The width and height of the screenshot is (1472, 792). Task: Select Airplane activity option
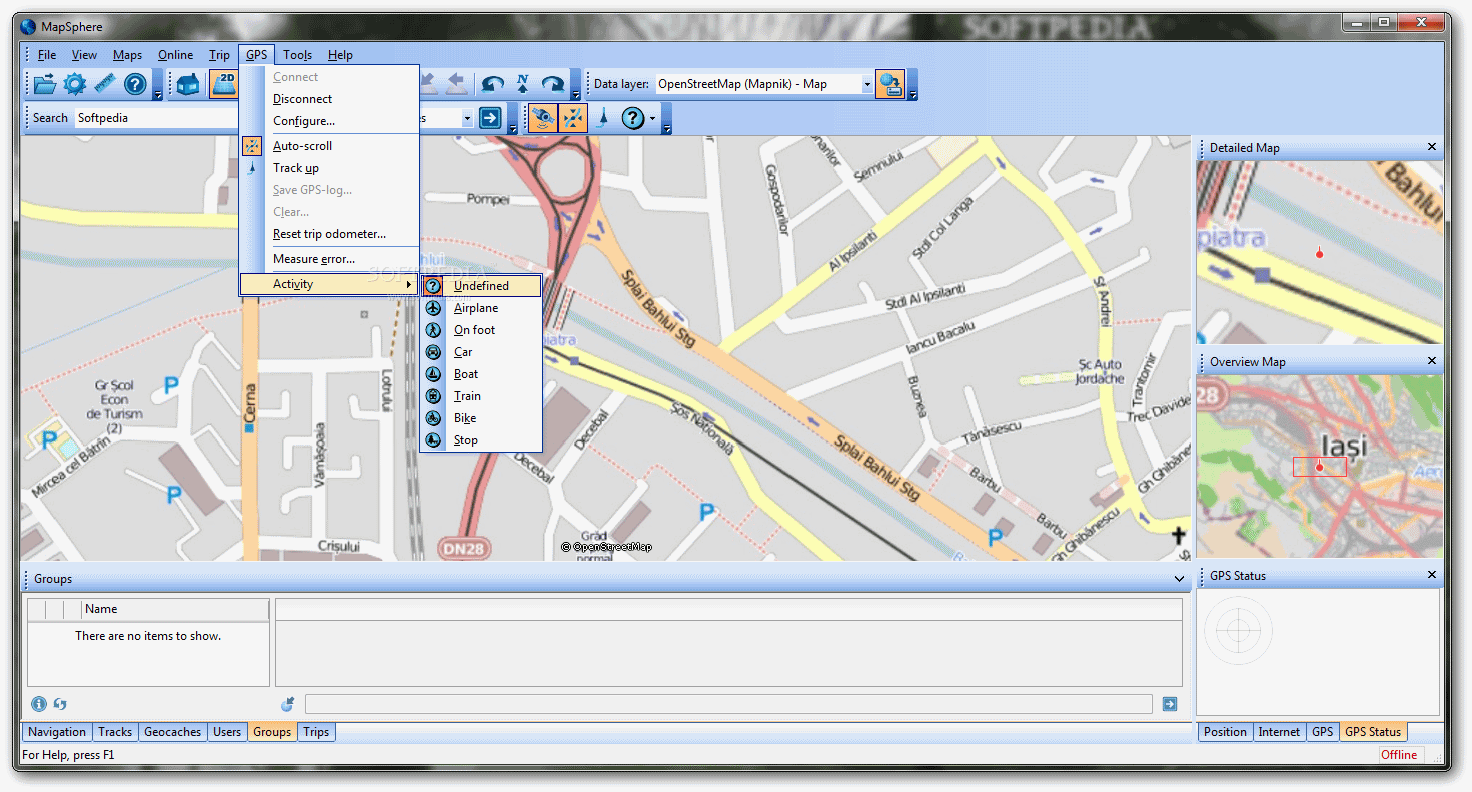pyautogui.click(x=481, y=308)
